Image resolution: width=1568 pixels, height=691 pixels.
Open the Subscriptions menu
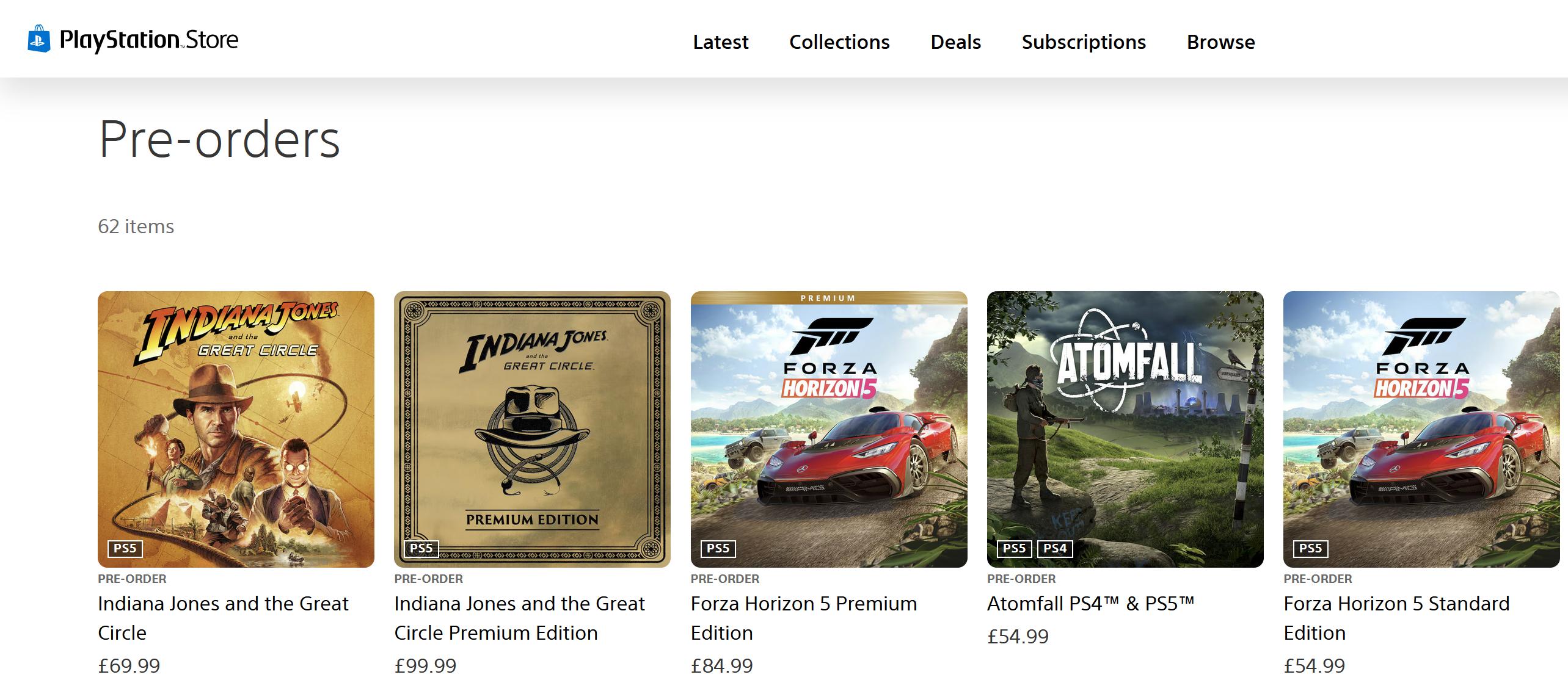click(1084, 42)
